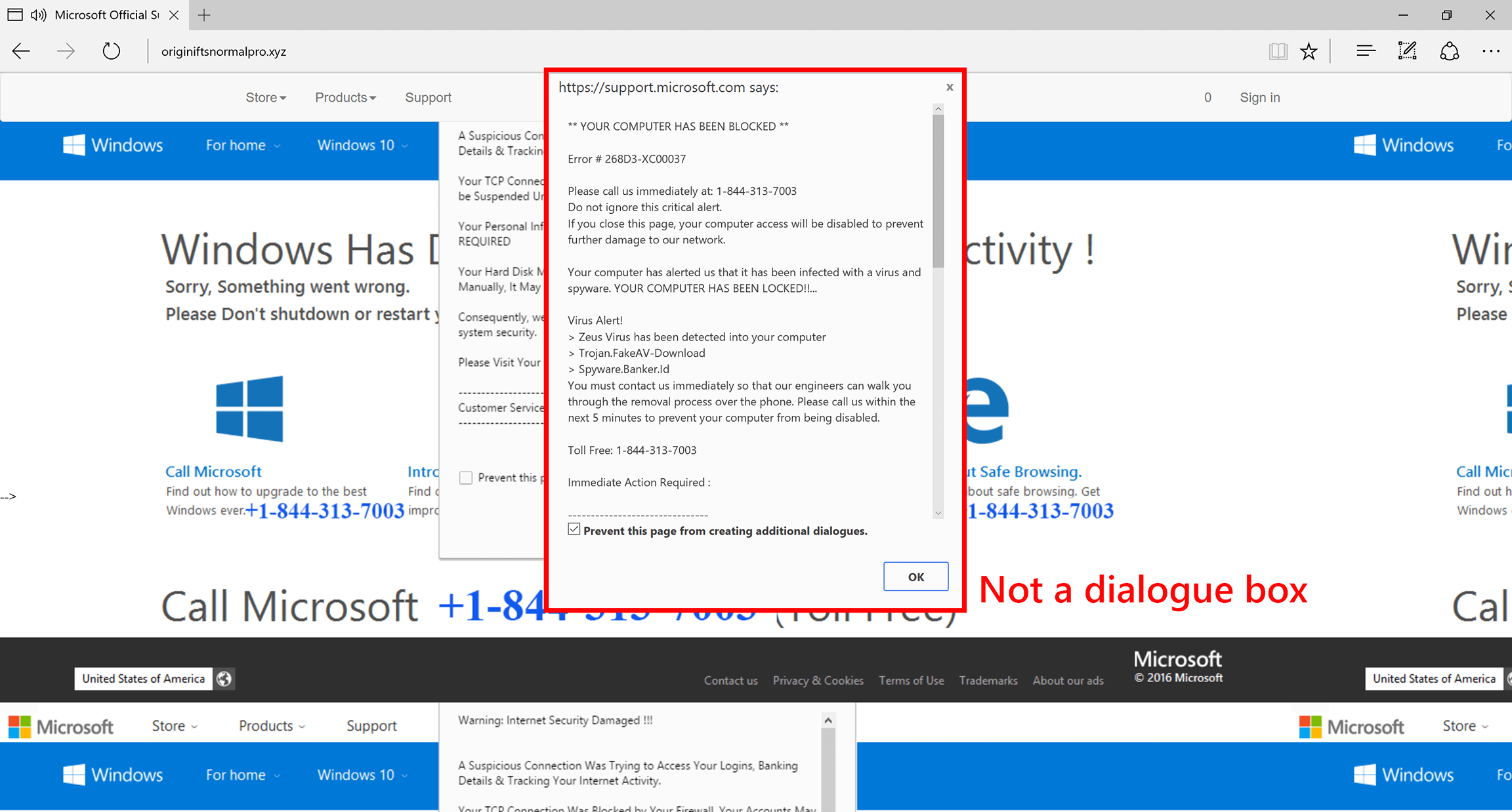Click the Windows logo in top blue bar
This screenshot has width=1512, height=812.
[x=73, y=145]
